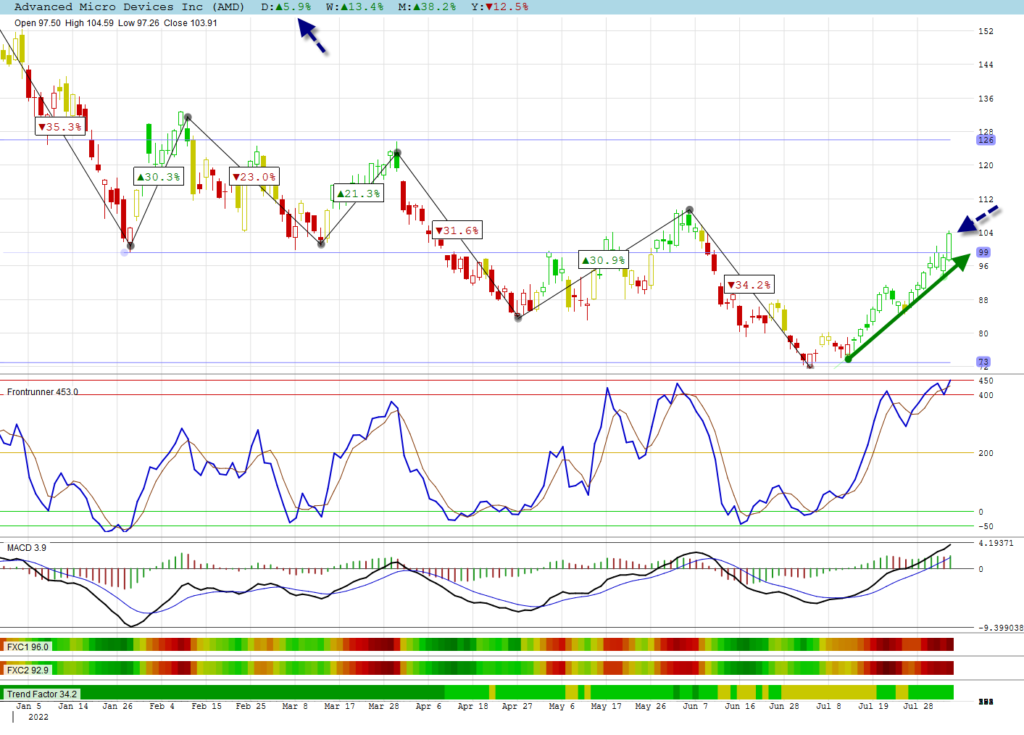Click the 88 price axis value
The height and width of the screenshot is (735, 1024).
coord(984,301)
